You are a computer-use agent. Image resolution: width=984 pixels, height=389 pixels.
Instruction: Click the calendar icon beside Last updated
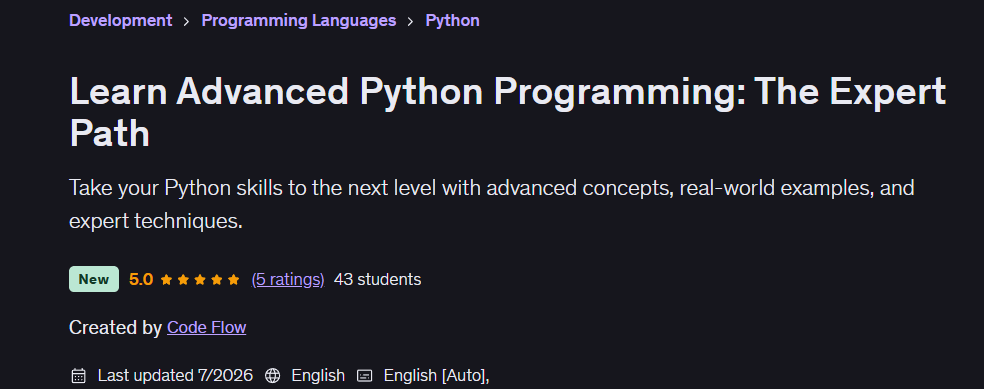(78, 376)
